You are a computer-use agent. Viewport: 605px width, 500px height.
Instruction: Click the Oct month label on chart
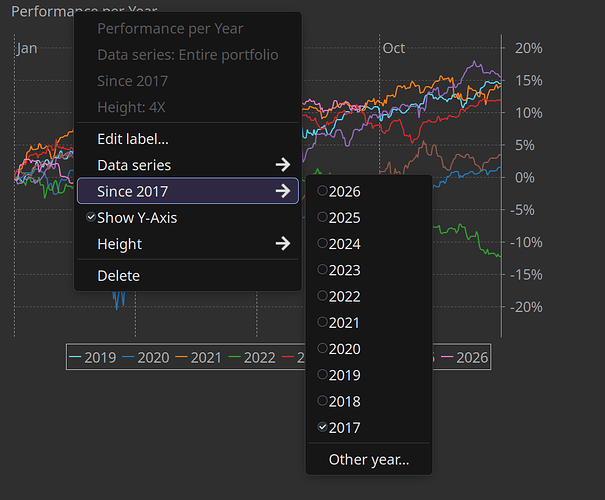click(394, 48)
